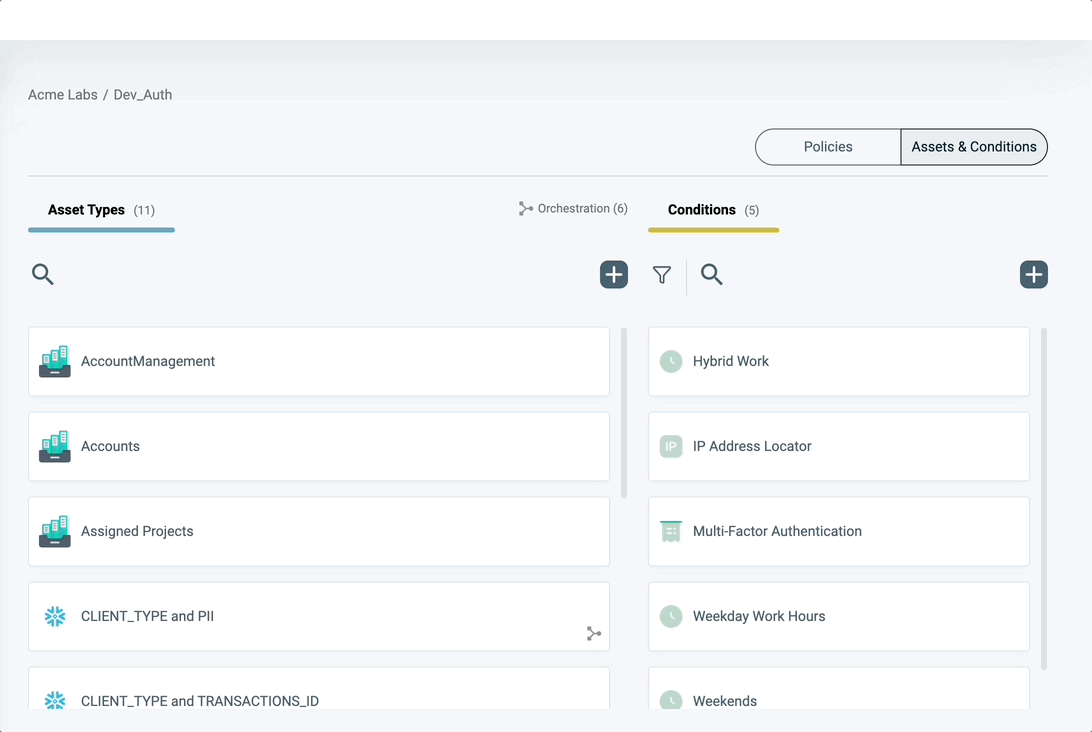Open the Acme Labs breadcrumb link

pos(63,95)
